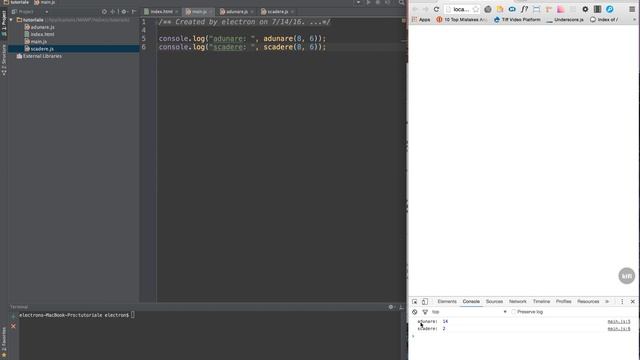The width and height of the screenshot is (640, 360).
Task: Open main.js:5 source link in console
Action: [619, 322]
